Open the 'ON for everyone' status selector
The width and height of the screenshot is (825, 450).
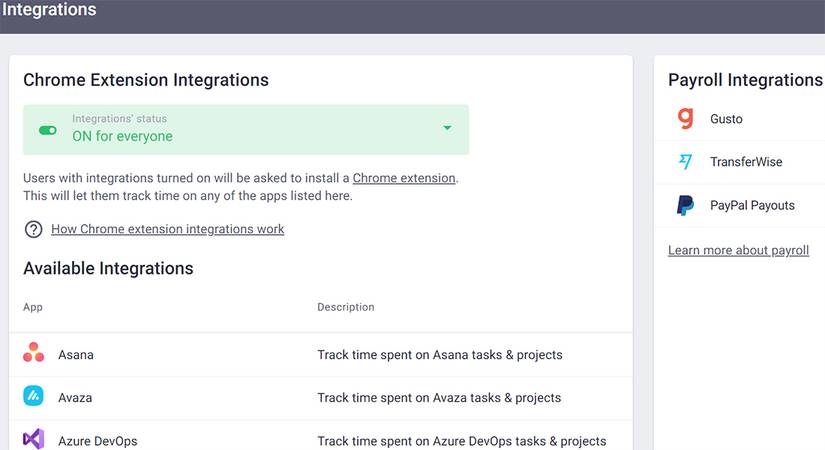coord(246,129)
